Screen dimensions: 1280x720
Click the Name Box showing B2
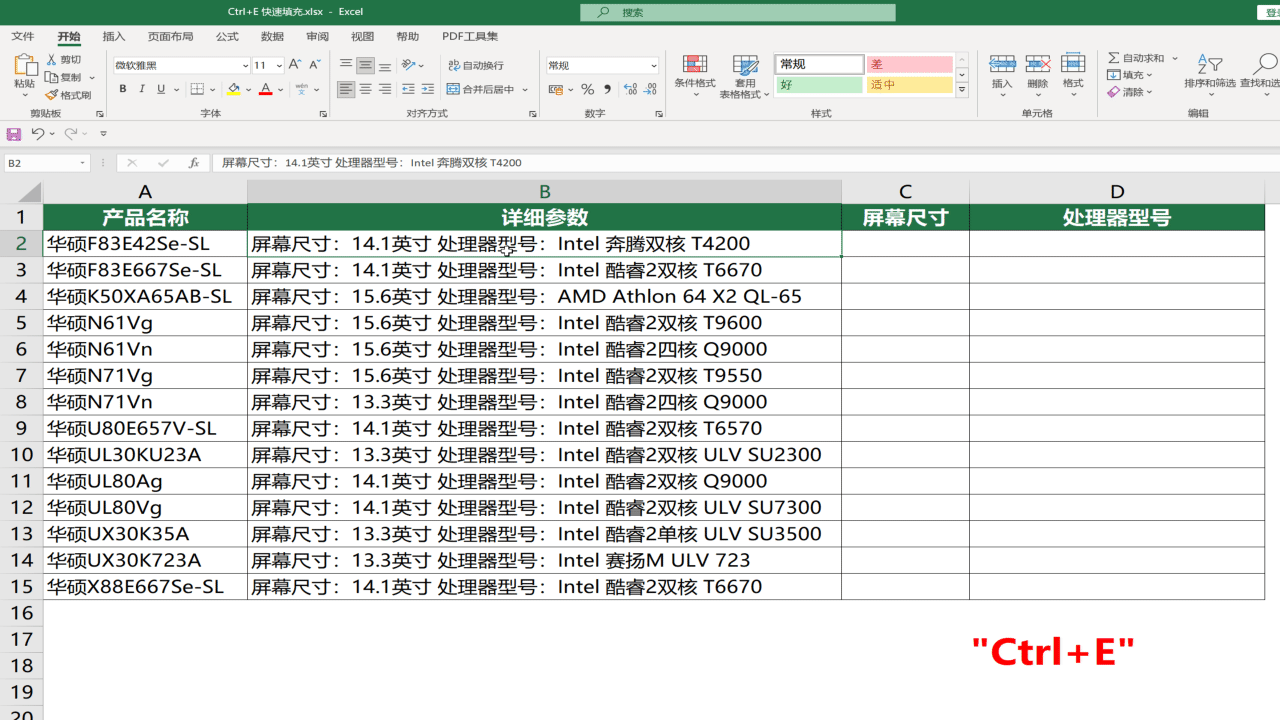(x=46, y=162)
